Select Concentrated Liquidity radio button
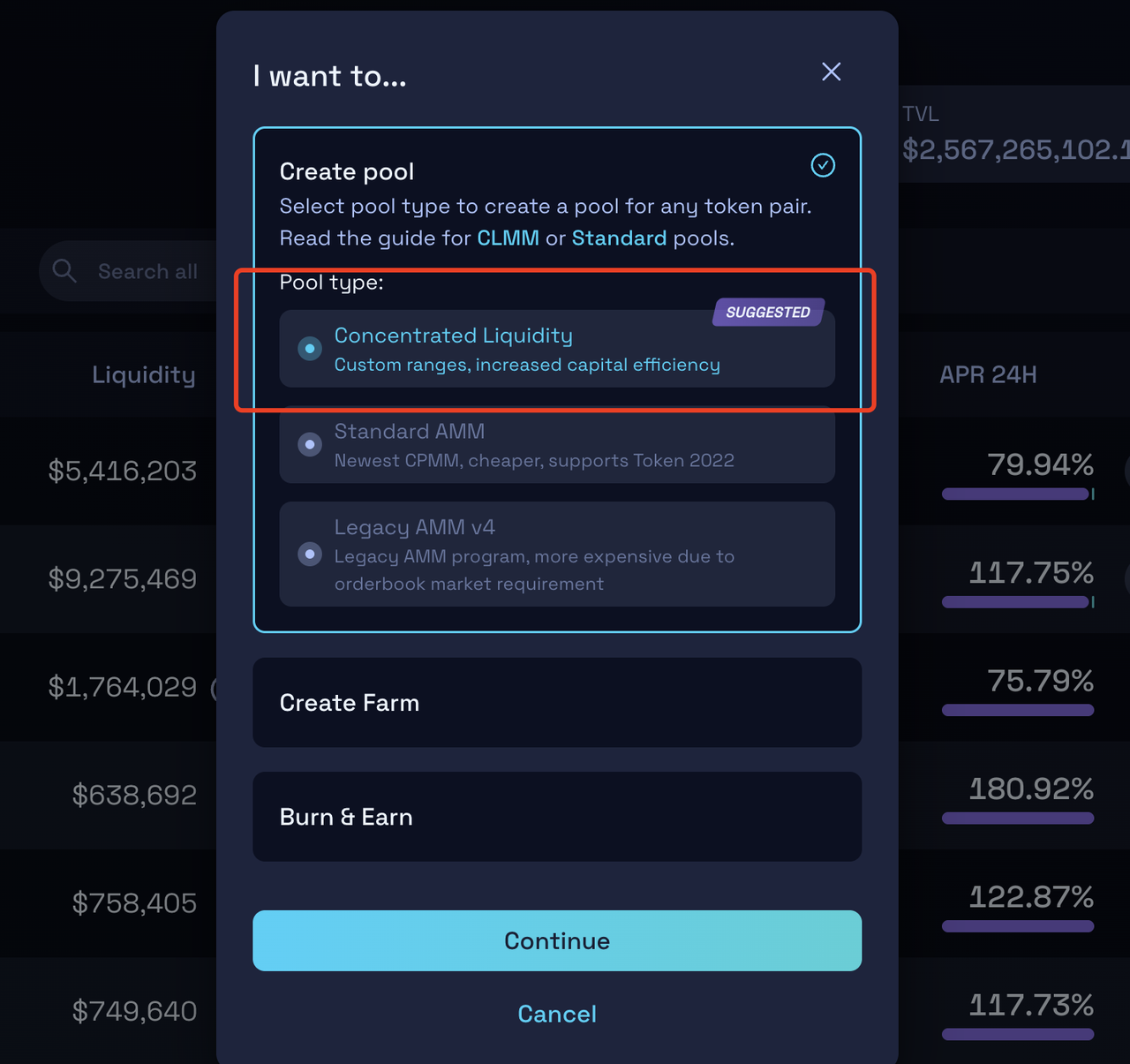 (x=310, y=349)
